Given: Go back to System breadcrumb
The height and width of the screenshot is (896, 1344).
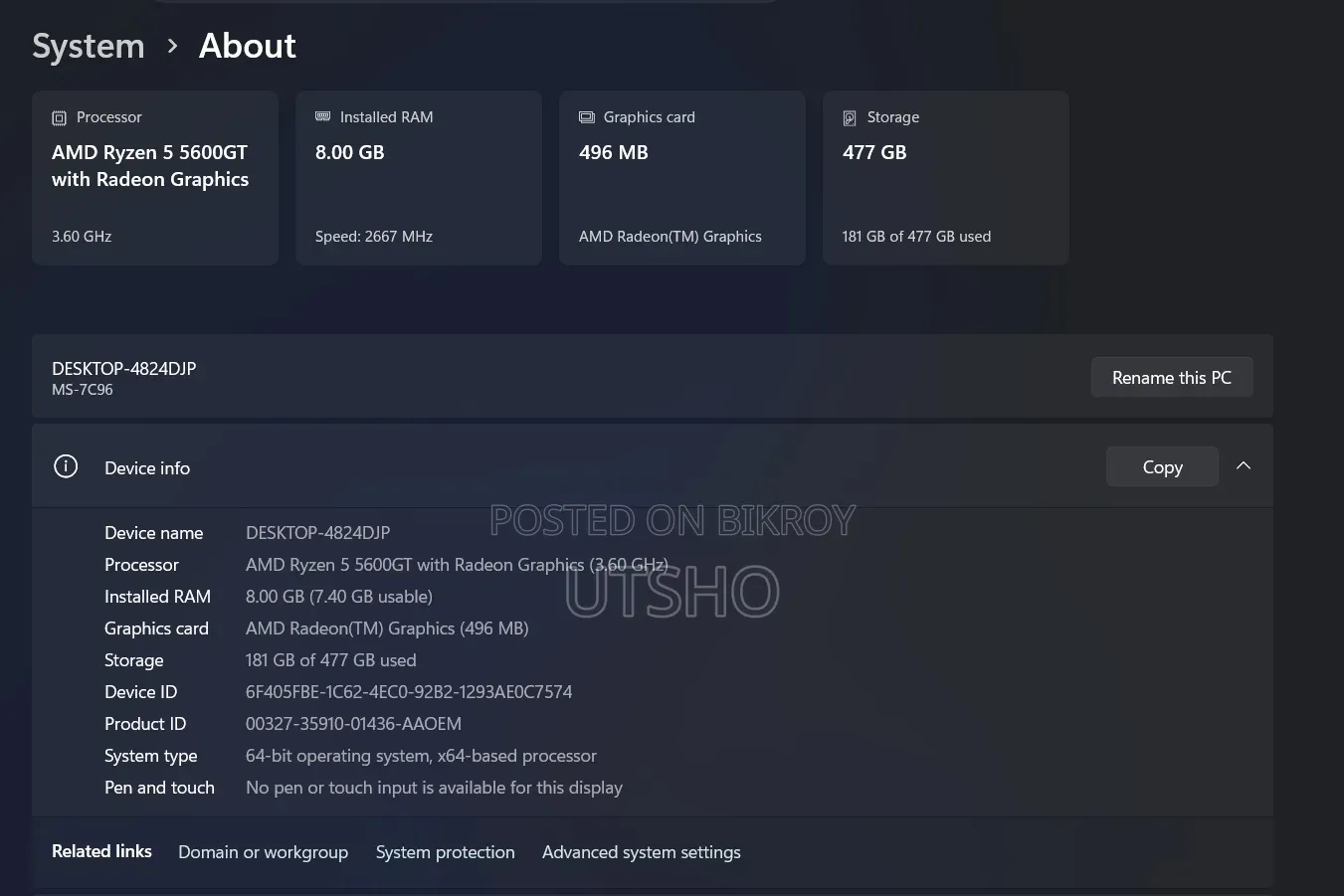Looking at the screenshot, I should (89, 46).
